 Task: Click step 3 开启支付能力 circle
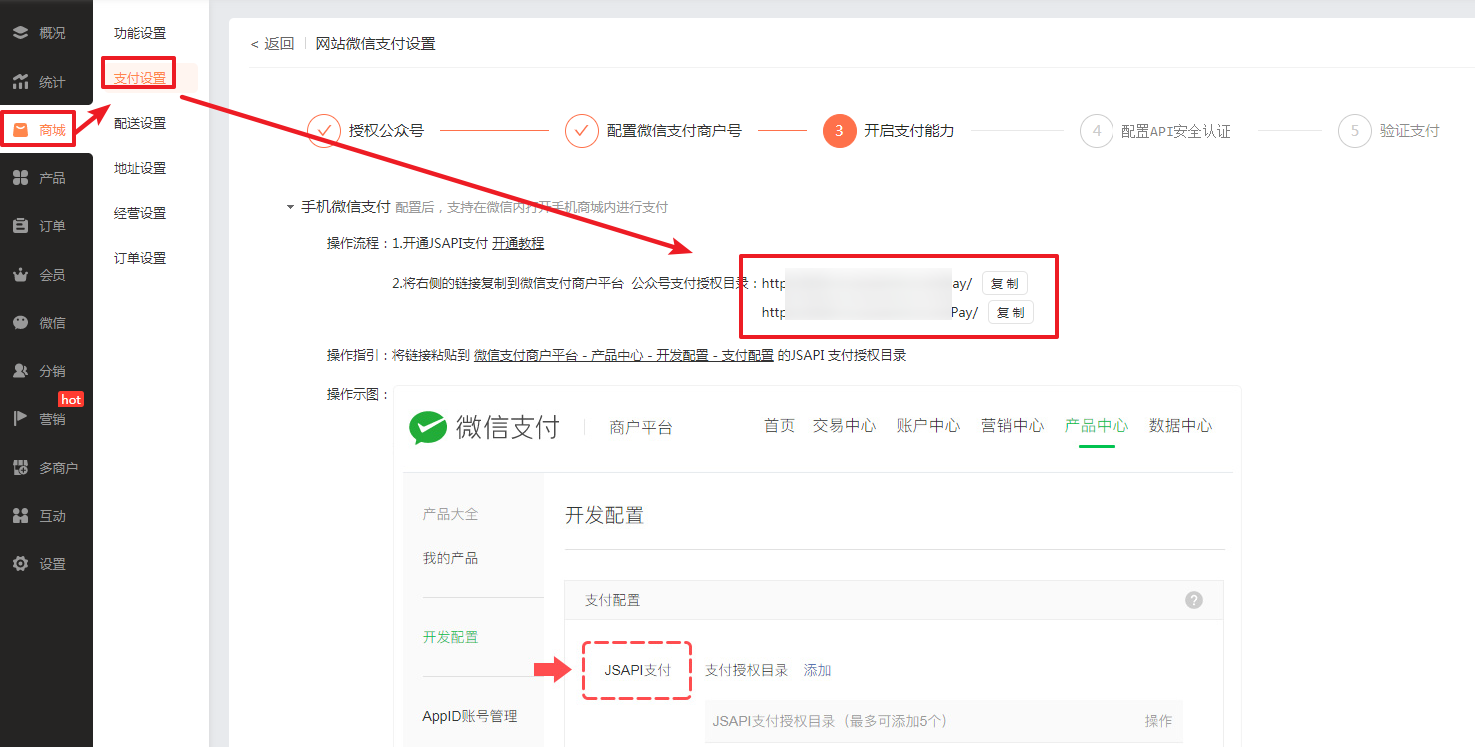(840, 131)
